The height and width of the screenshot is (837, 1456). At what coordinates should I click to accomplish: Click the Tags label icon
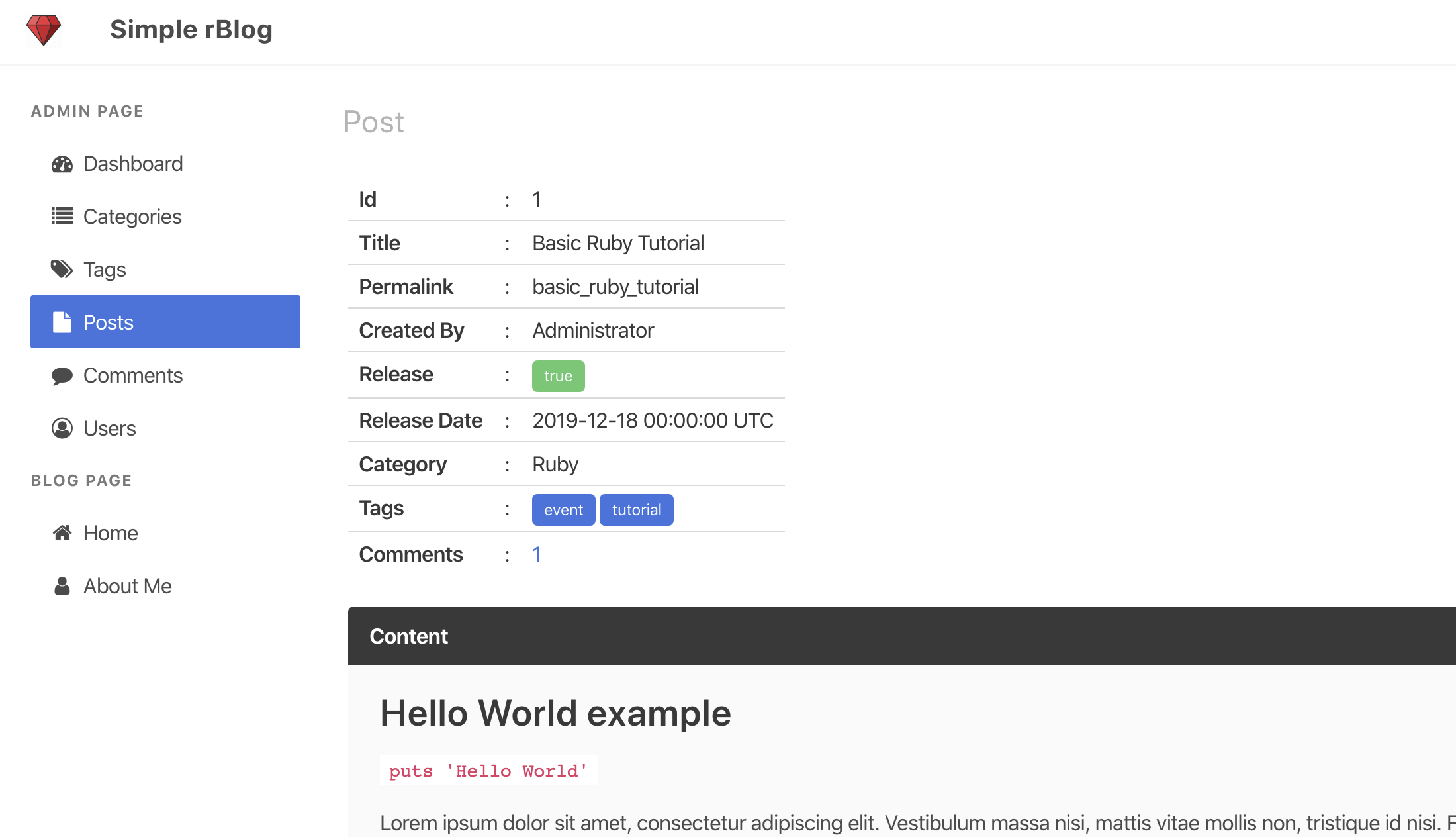(62, 269)
